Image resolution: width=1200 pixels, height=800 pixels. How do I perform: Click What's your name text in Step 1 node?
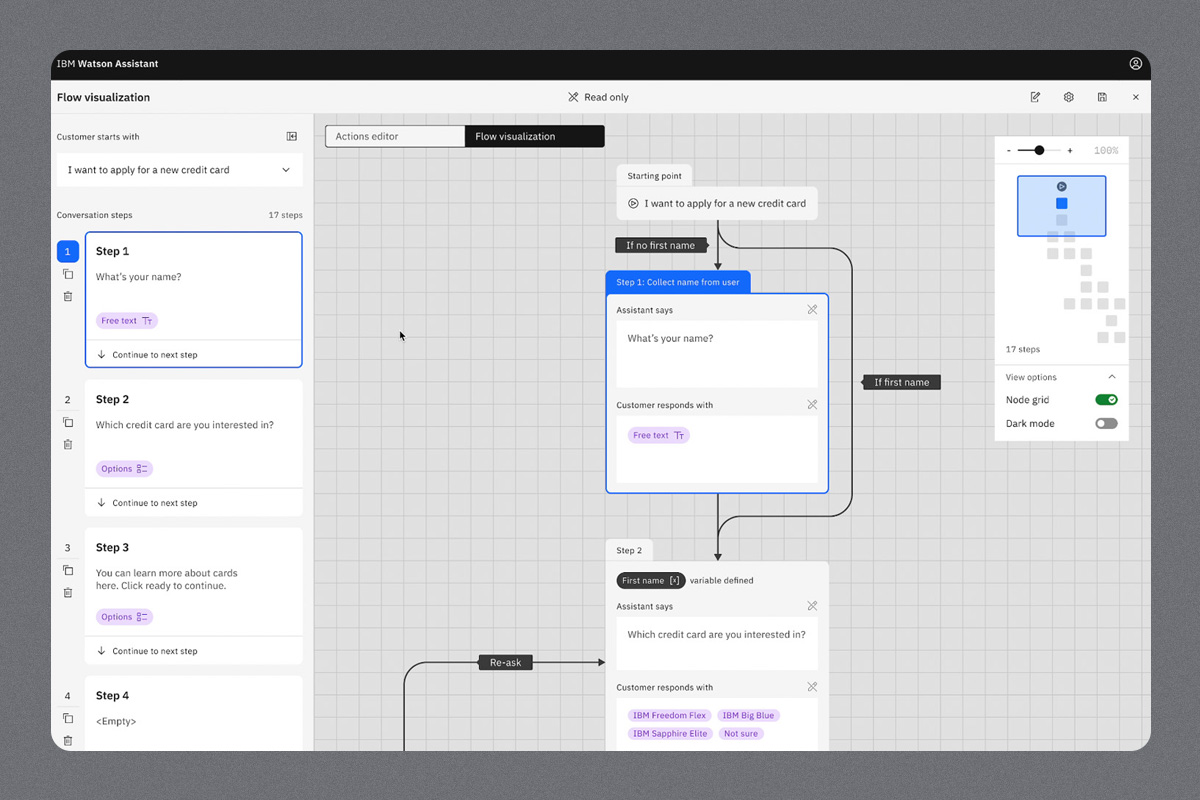tap(670, 338)
